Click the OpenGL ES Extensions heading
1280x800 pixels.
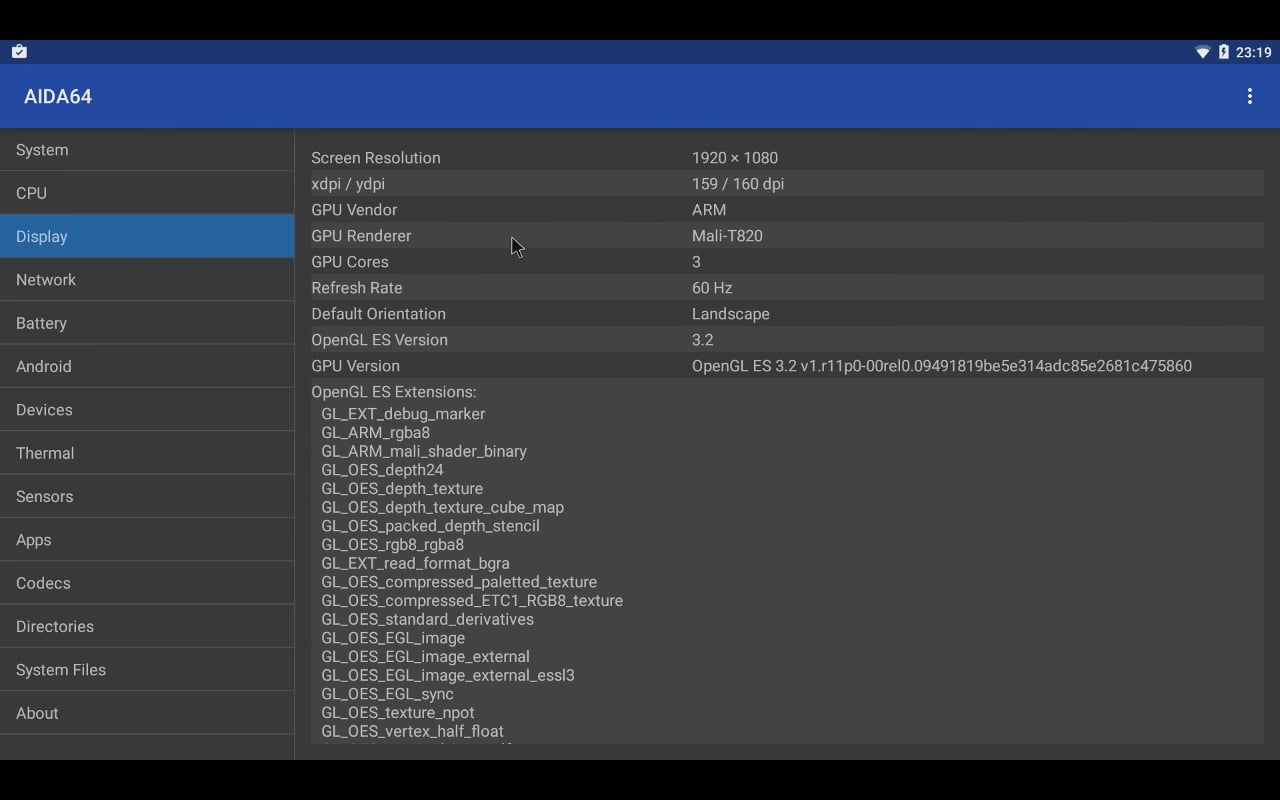(394, 392)
